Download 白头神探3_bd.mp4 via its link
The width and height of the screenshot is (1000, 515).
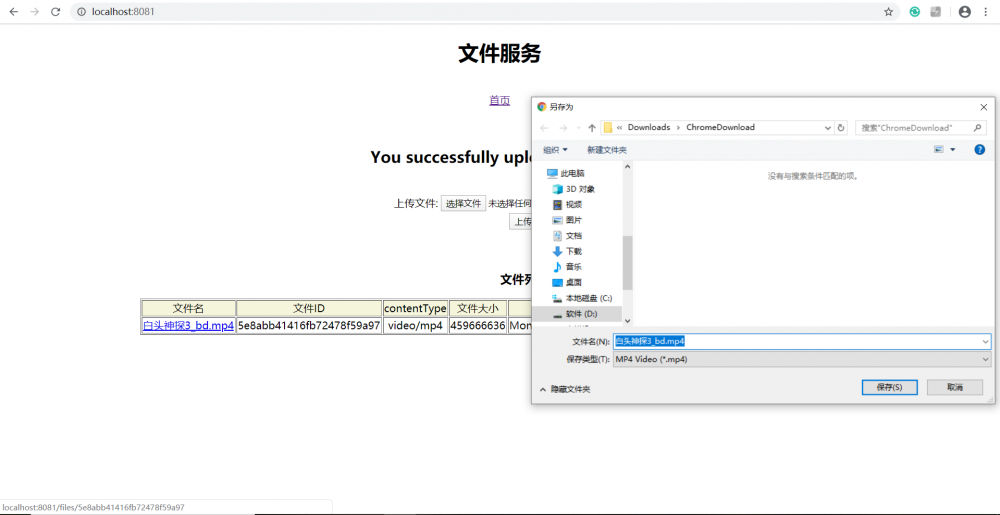188,326
